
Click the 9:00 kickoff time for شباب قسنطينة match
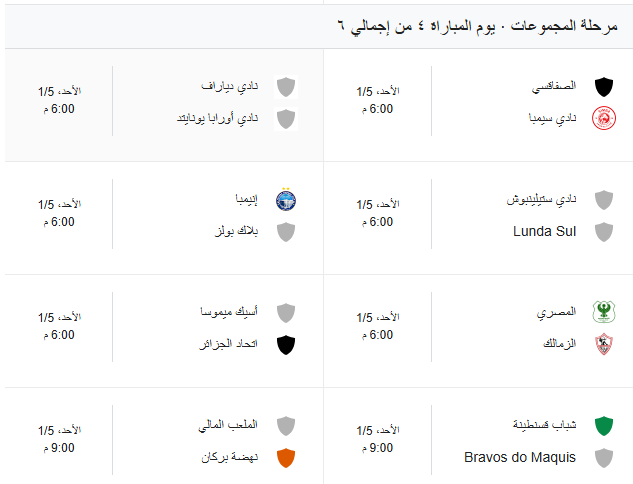pyautogui.click(x=380, y=448)
